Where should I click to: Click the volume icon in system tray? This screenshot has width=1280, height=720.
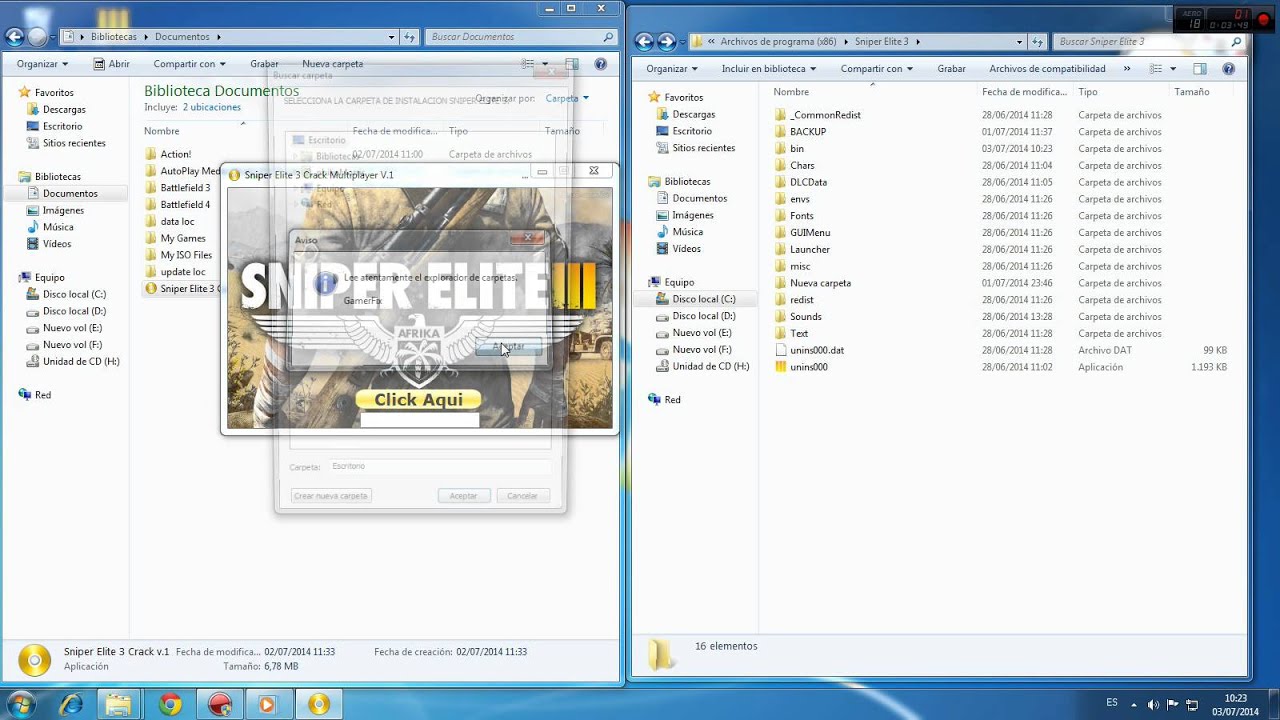click(x=1154, y=704)
